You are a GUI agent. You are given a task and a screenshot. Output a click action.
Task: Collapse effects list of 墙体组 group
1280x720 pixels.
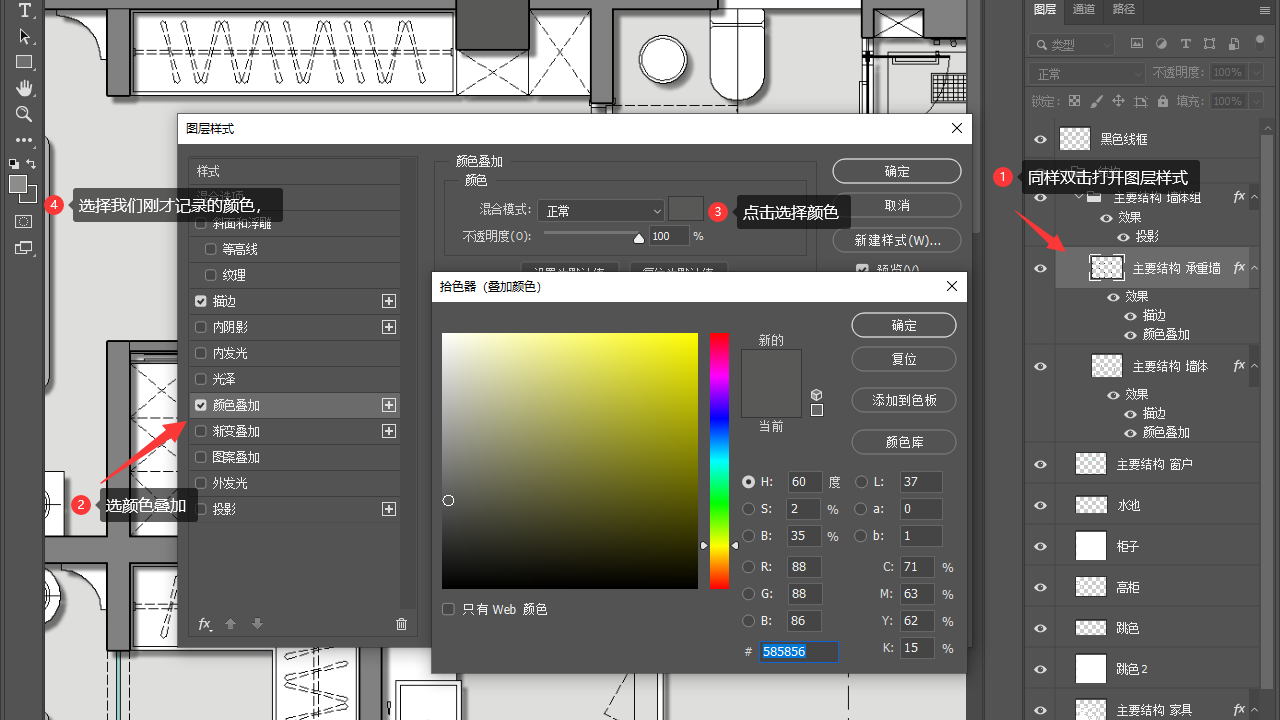coord(1255,197)
